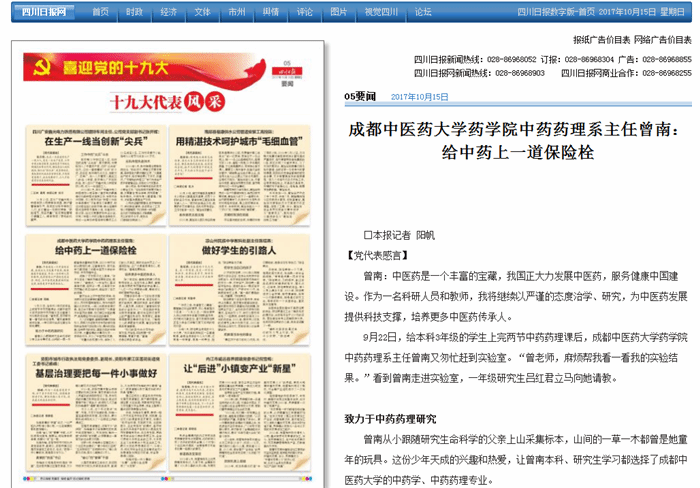Open the 论坛 forum link
700x488 pixels.
pos(423,12)
